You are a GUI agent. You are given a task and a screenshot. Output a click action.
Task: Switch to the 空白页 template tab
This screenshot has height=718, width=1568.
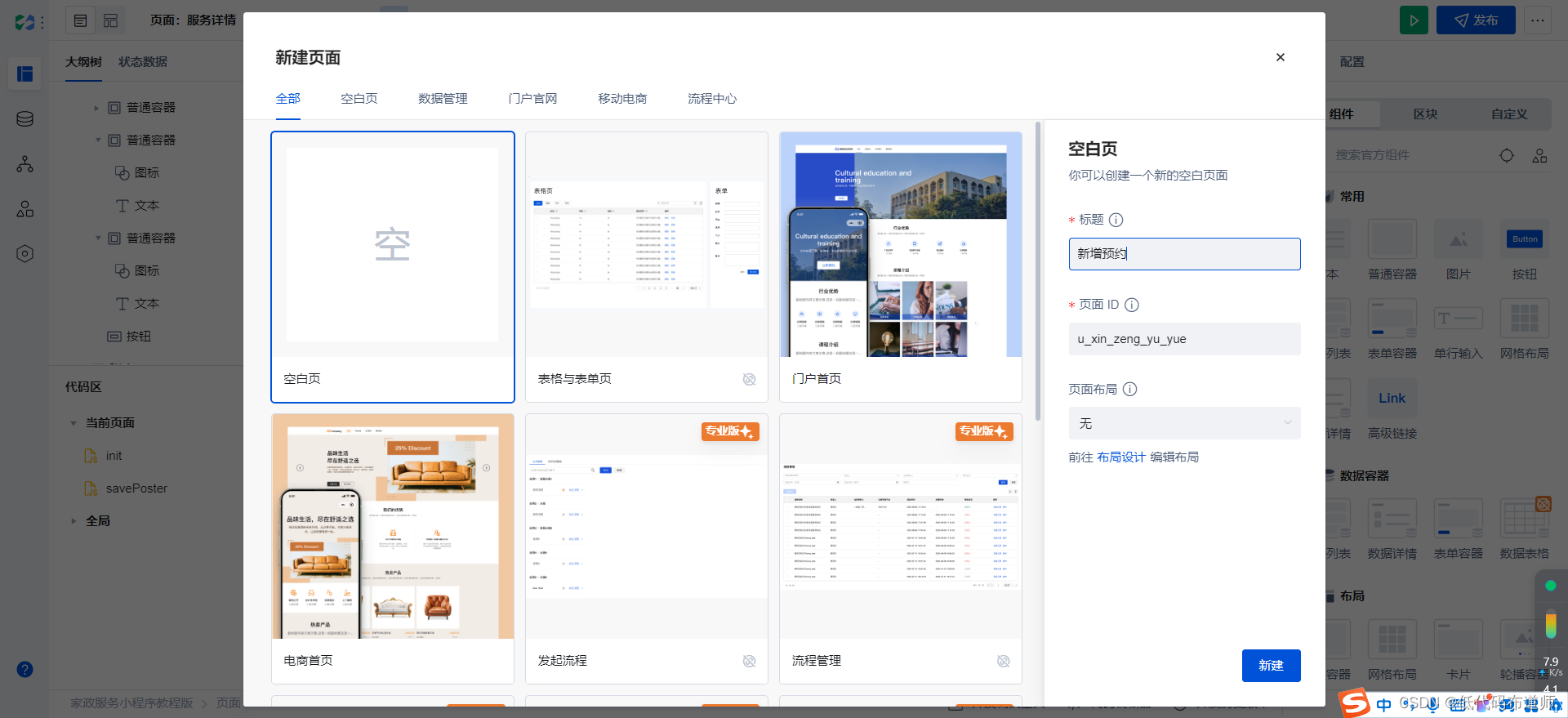tap(359, 99)
